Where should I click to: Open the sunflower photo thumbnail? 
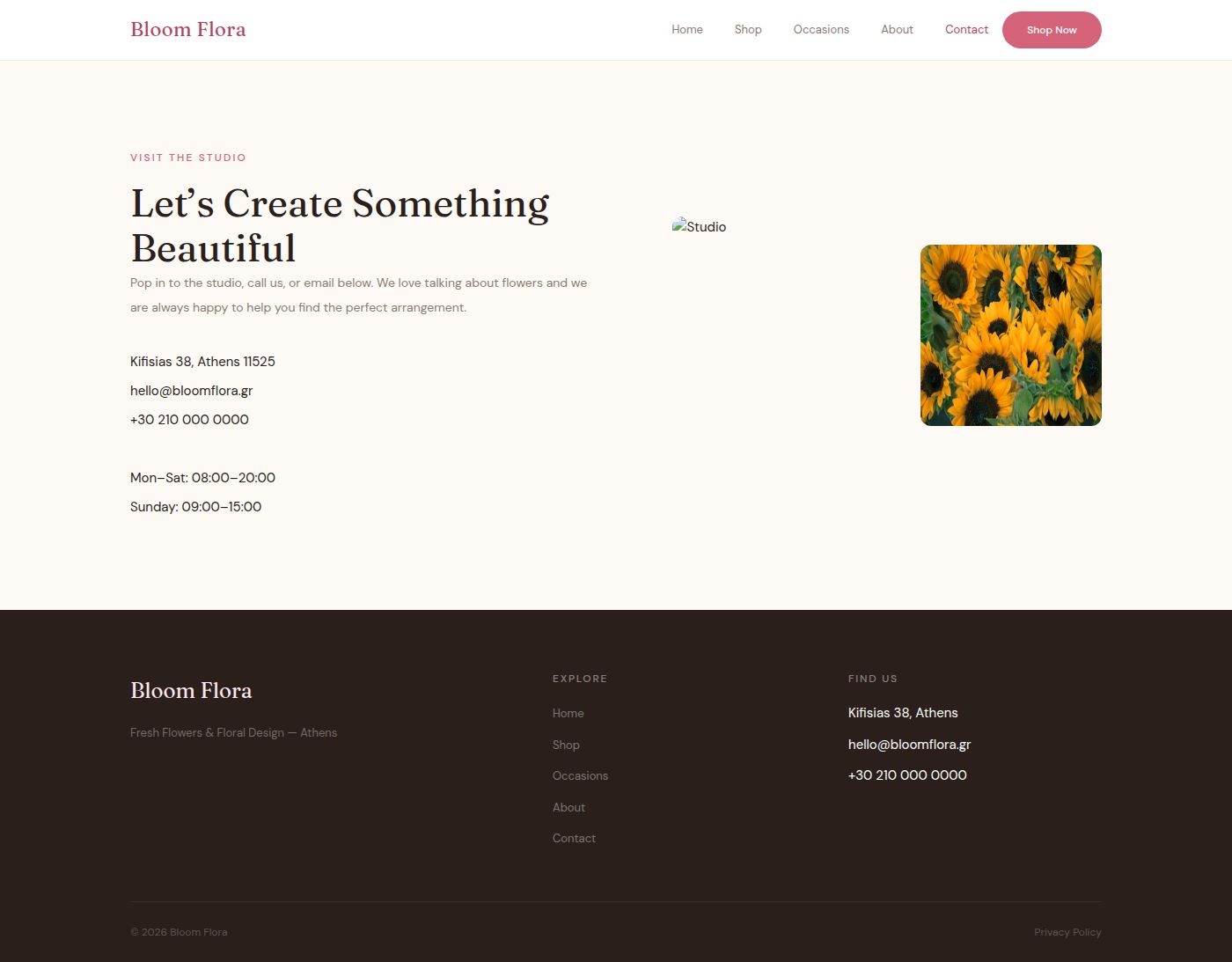coord(1011,335)
